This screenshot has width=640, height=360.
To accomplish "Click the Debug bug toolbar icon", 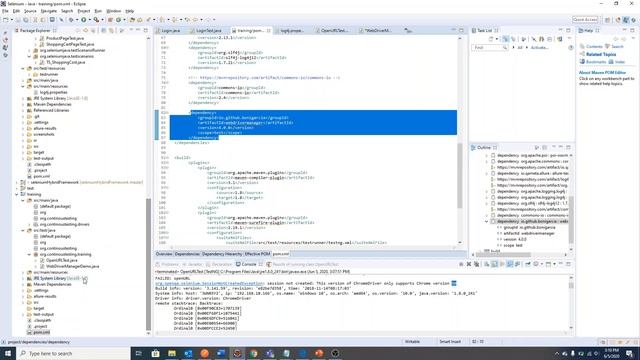I will coord(71,20).
